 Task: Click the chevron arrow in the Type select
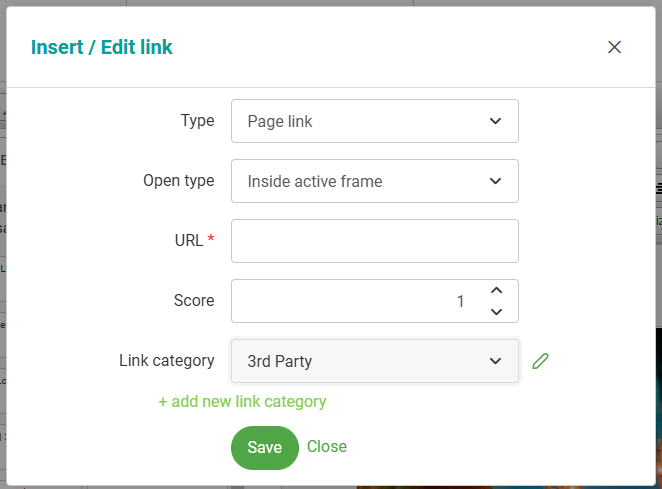pos(495,121)
